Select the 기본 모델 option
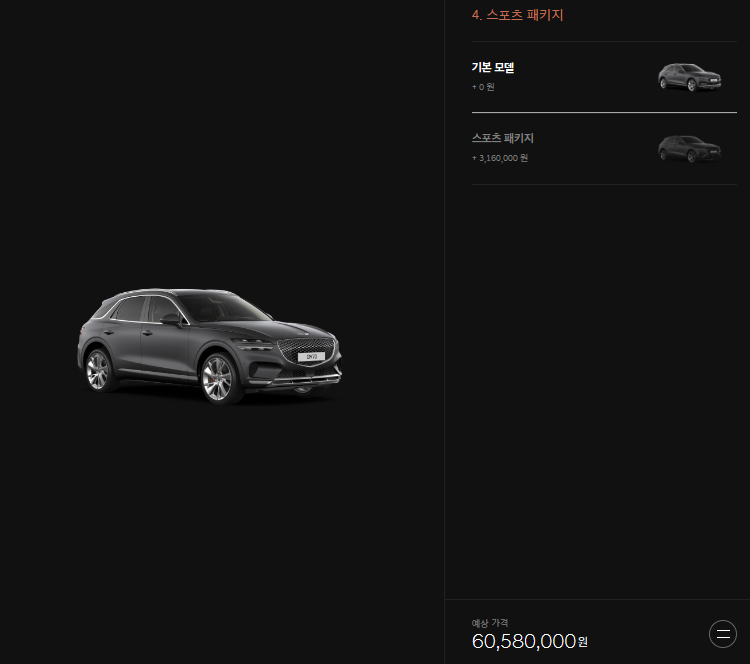This screenshot has height=664, width=750. 604,77
